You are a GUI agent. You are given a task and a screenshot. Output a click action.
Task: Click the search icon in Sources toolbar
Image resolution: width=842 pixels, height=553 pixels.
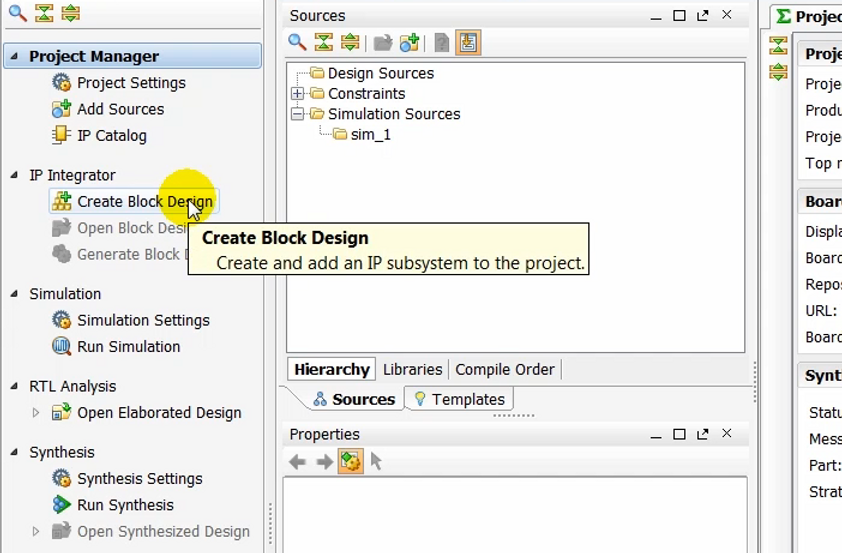click(297, 42)
